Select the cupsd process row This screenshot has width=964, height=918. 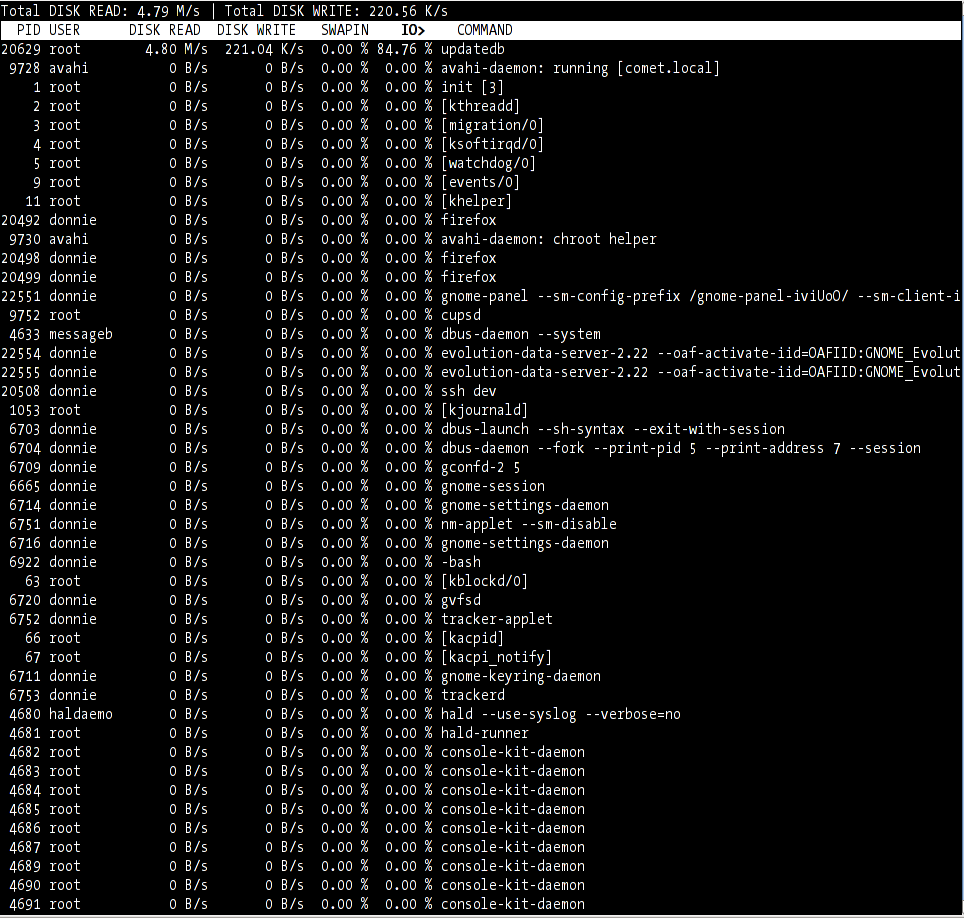(x=460, y=315)
